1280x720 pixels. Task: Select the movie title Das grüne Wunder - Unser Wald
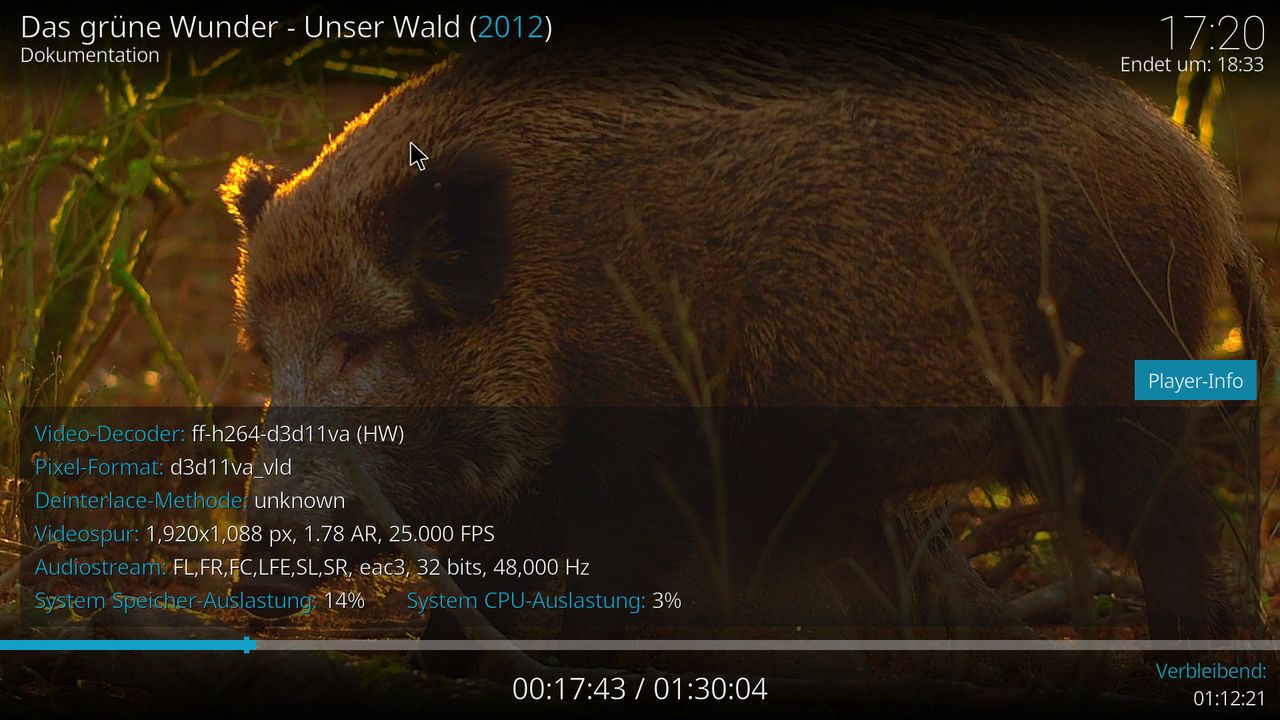point(241,27)
